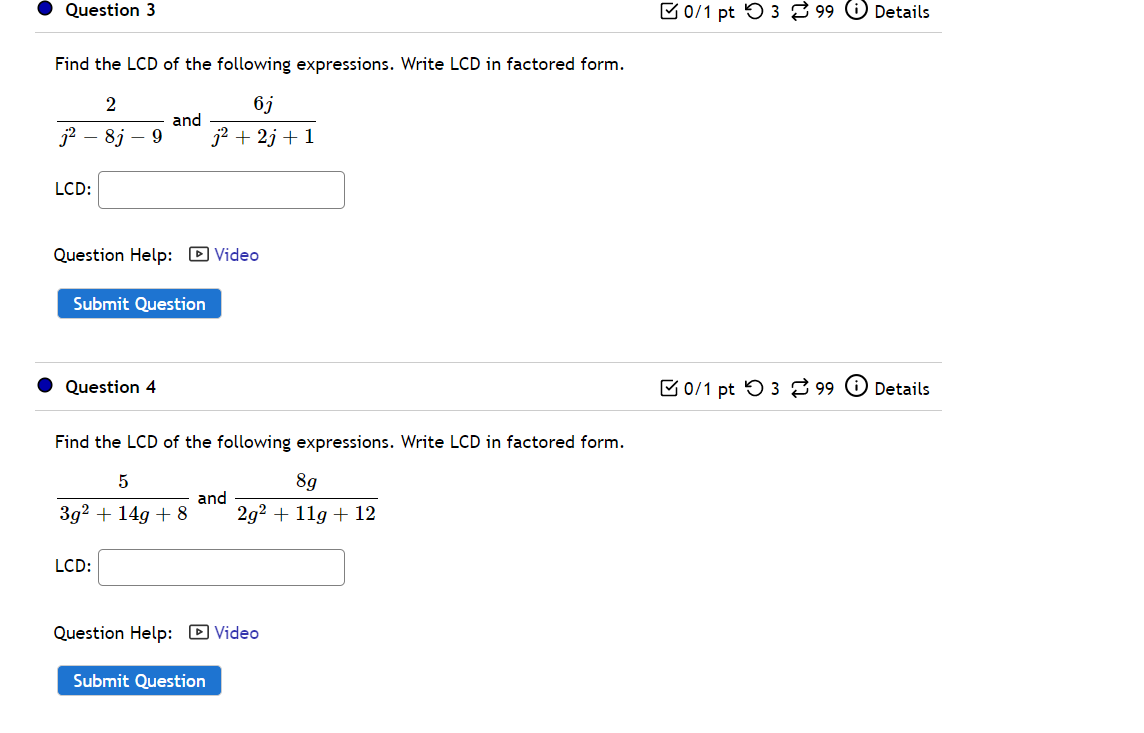Click the blue dot marker beside Question 4
Viewport: 1144px width, 733px height.
tap(44, 384)
